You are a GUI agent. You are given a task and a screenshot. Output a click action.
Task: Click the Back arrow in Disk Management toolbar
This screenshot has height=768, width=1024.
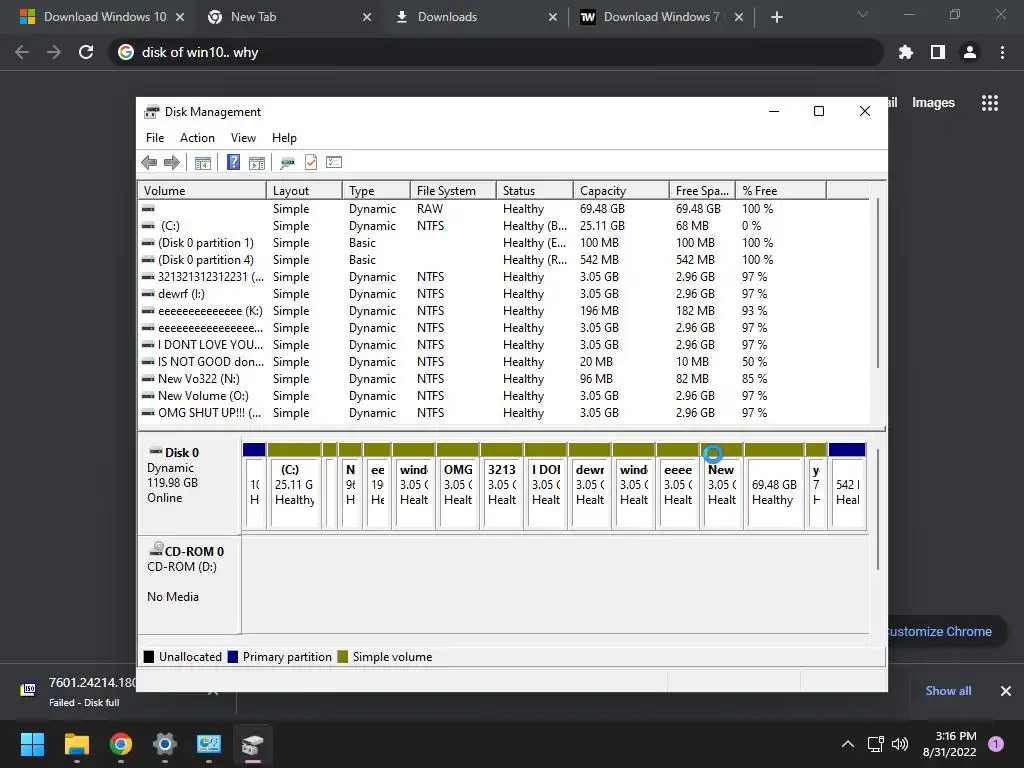pos(149,163)
